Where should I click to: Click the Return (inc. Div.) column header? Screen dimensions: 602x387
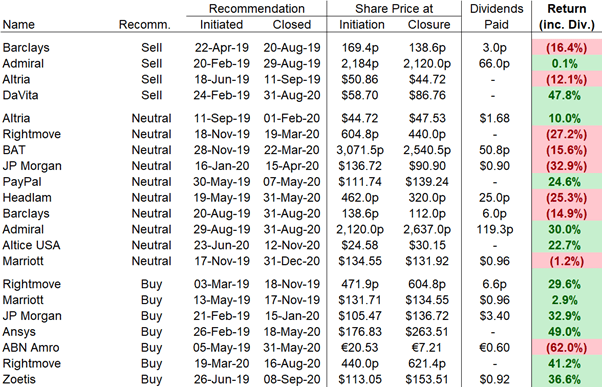[x=567, y=17]
